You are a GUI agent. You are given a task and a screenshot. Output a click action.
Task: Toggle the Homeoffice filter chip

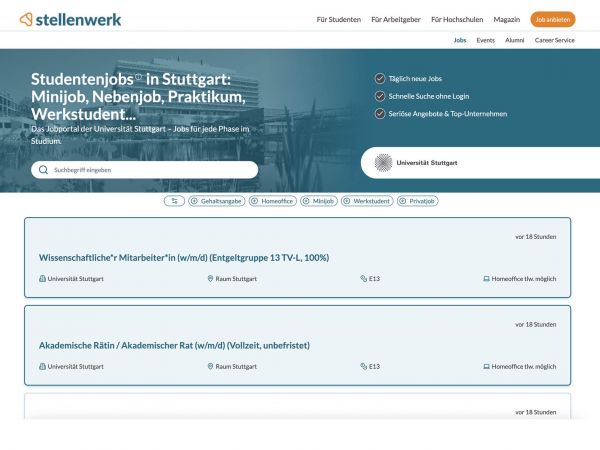point(272,201)
